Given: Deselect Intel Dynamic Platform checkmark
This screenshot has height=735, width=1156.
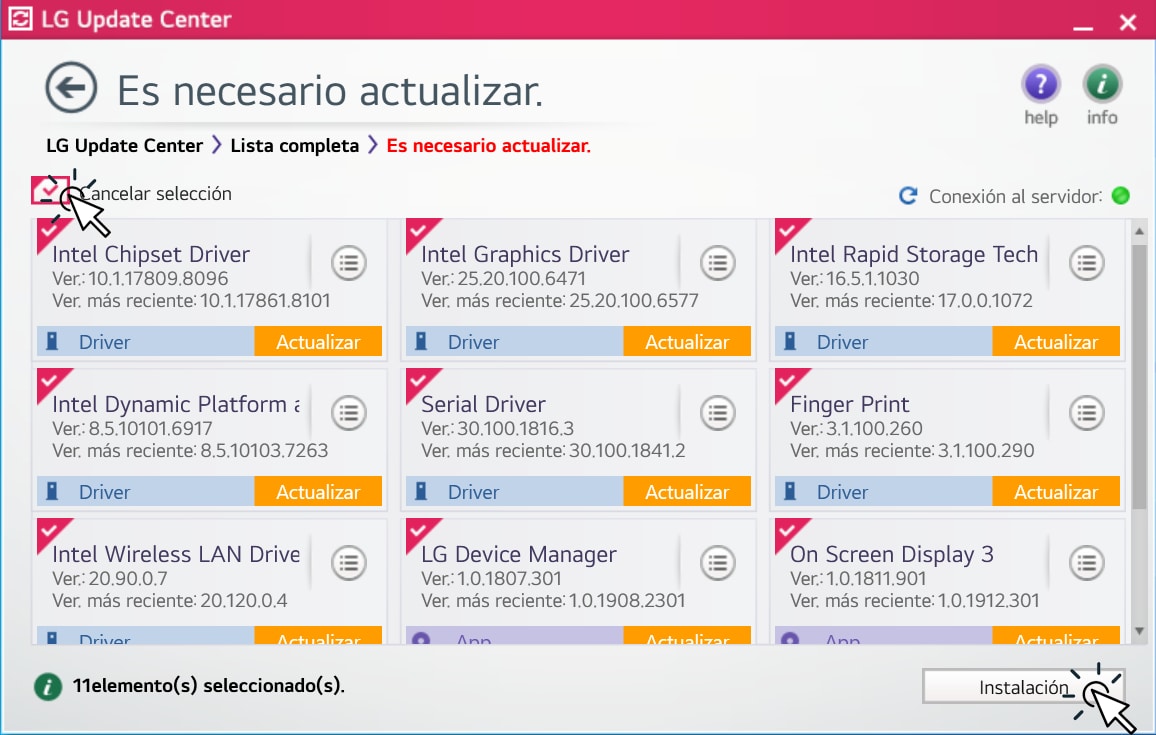Looking at the screenshot, I should [x=50, y=381].
